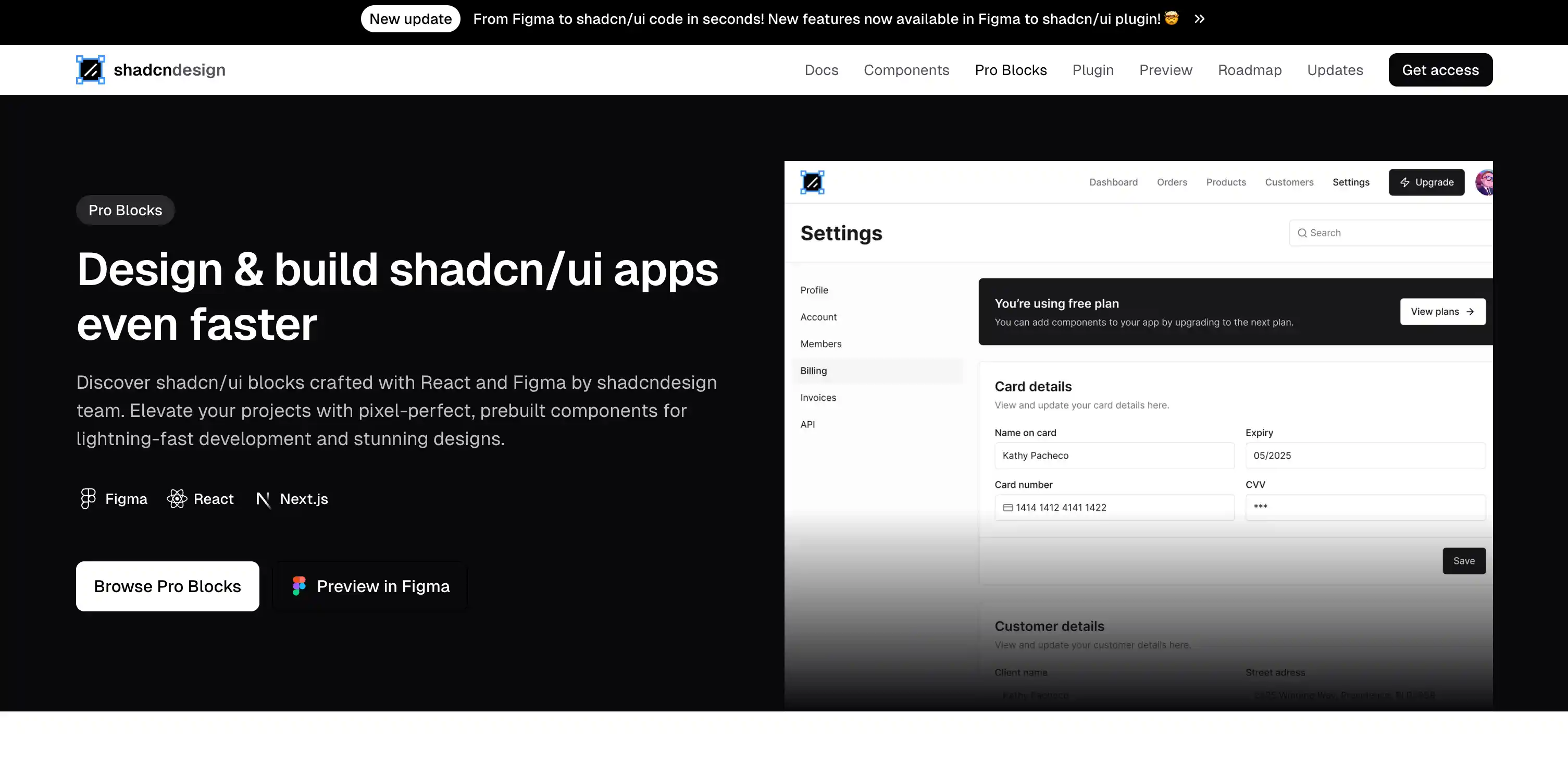This screenshot has width=1568, height=762.
Task: Click the Customer details heading
Action: [x=1049, y=625]
